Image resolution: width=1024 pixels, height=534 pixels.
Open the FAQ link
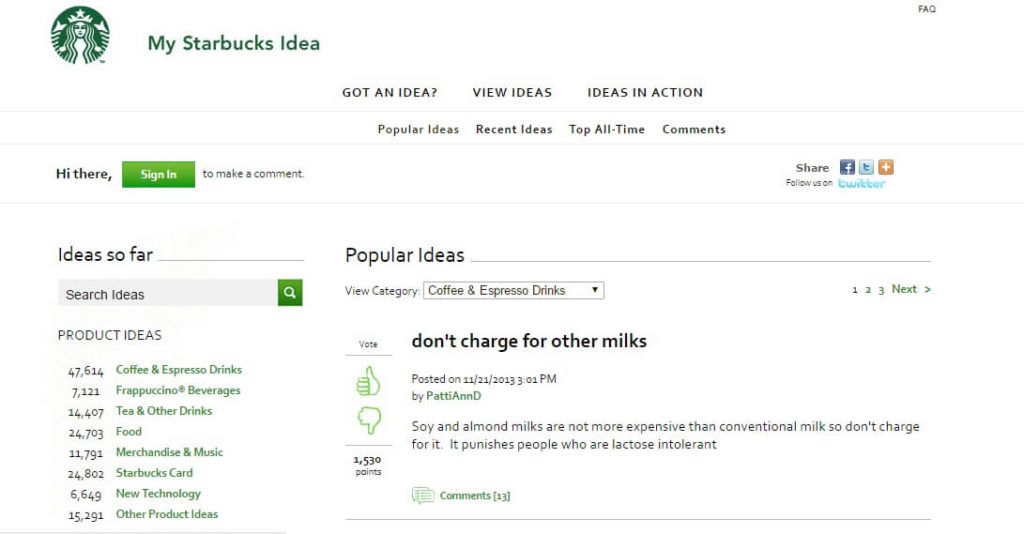(927, 9)
